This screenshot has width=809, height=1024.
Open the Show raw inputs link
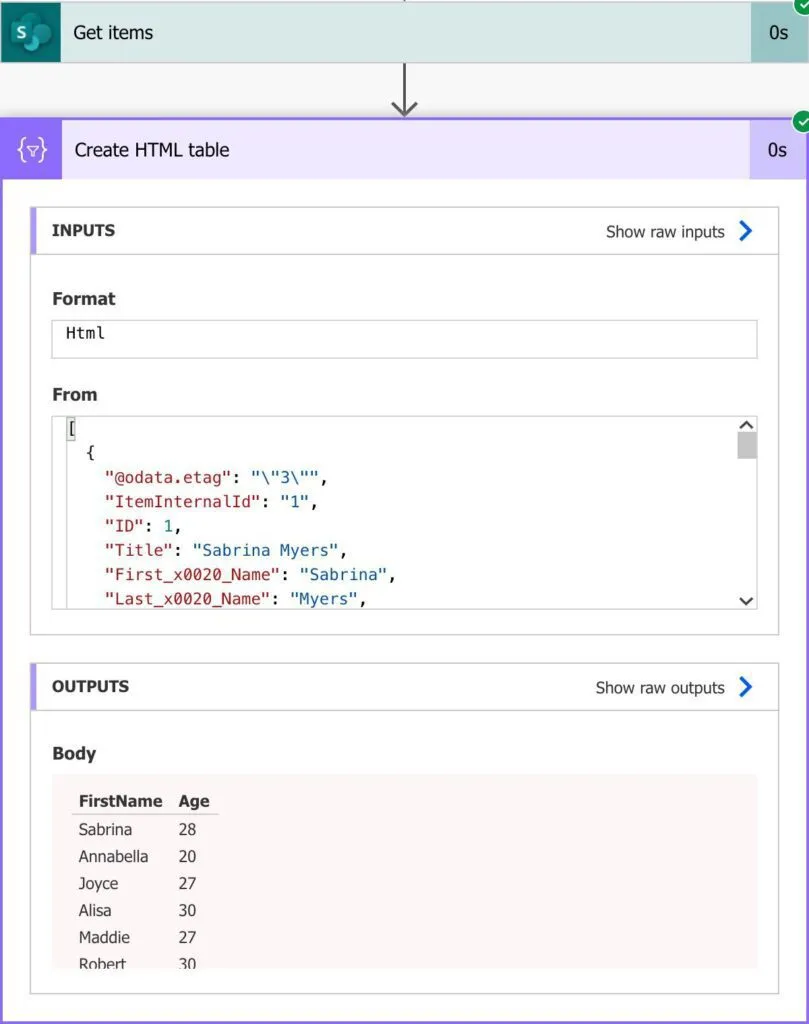click(x=665, y=231)
